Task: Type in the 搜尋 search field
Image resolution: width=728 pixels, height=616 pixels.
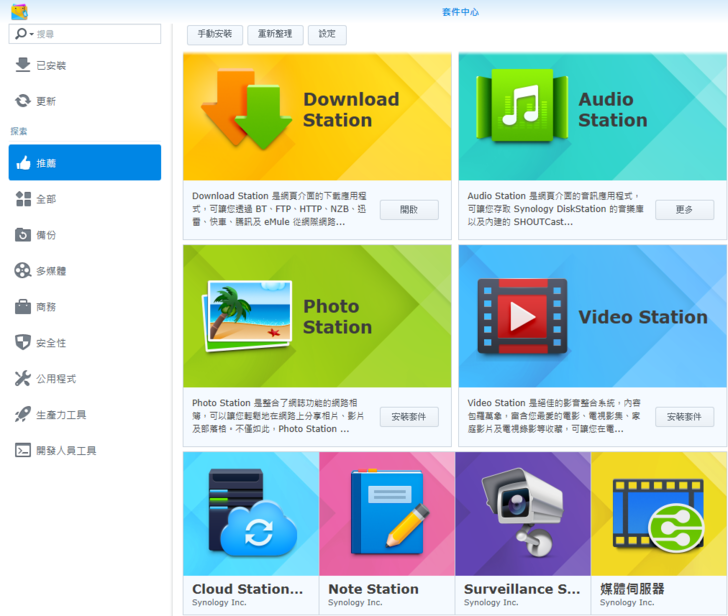Action: point(95,34)
